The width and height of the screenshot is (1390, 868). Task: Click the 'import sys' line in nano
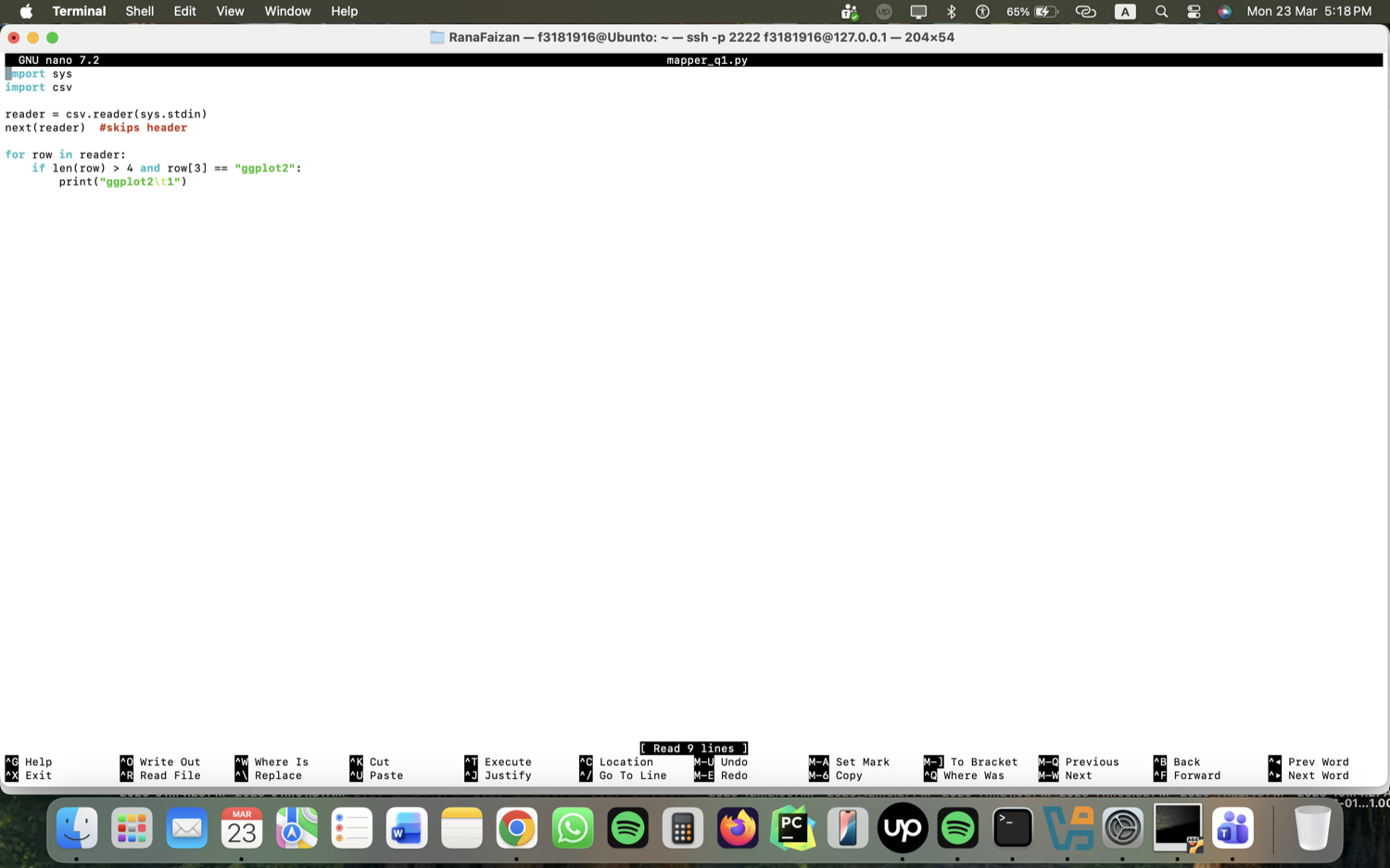coord(39,74)
